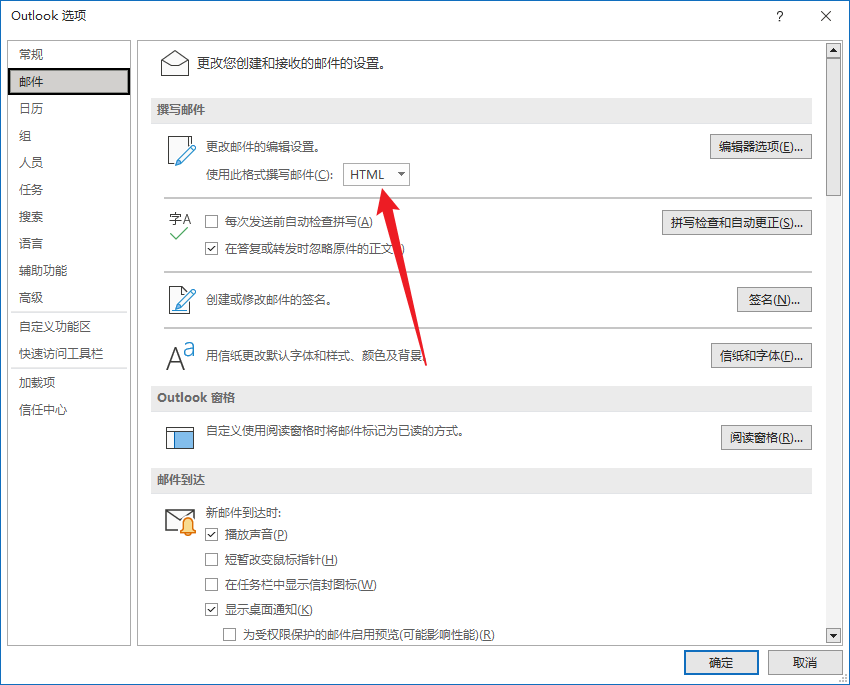Click the Aa stationery and fonts icon
Viewport: 850px width, 685px height.
[180, 356]
